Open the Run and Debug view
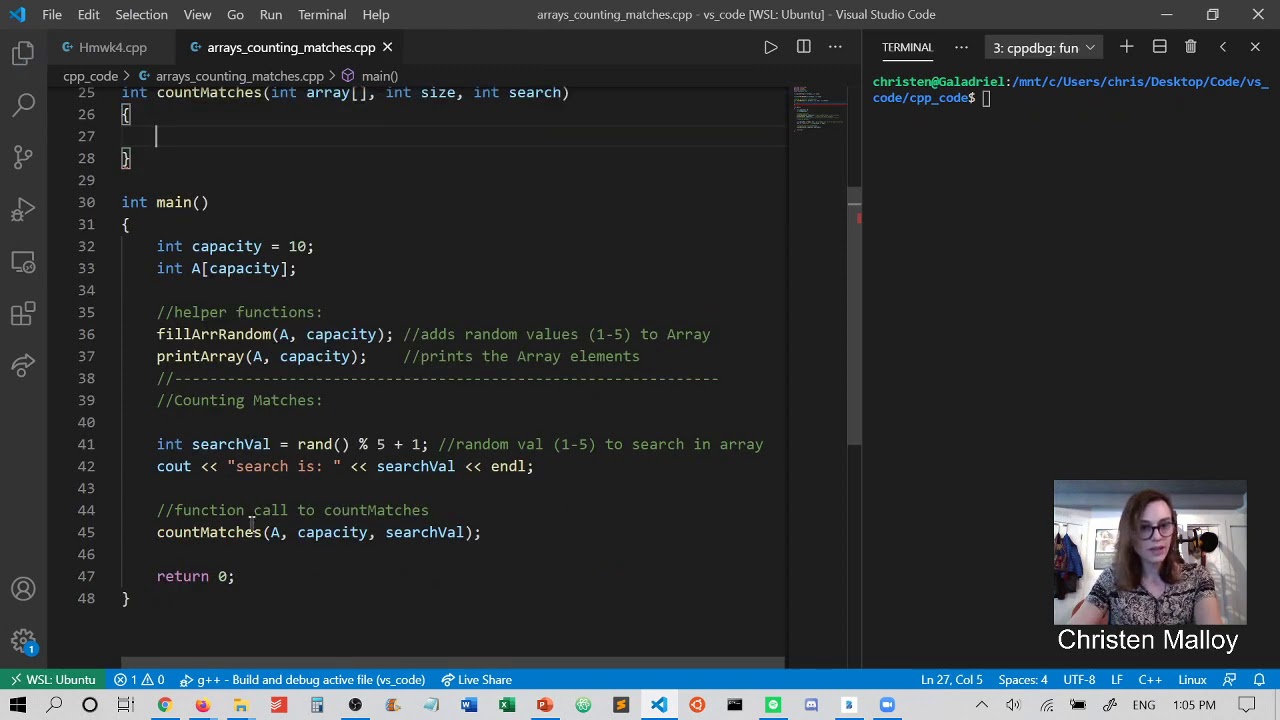The width and height of the screenshot is (1280, 720). [24, 210]
